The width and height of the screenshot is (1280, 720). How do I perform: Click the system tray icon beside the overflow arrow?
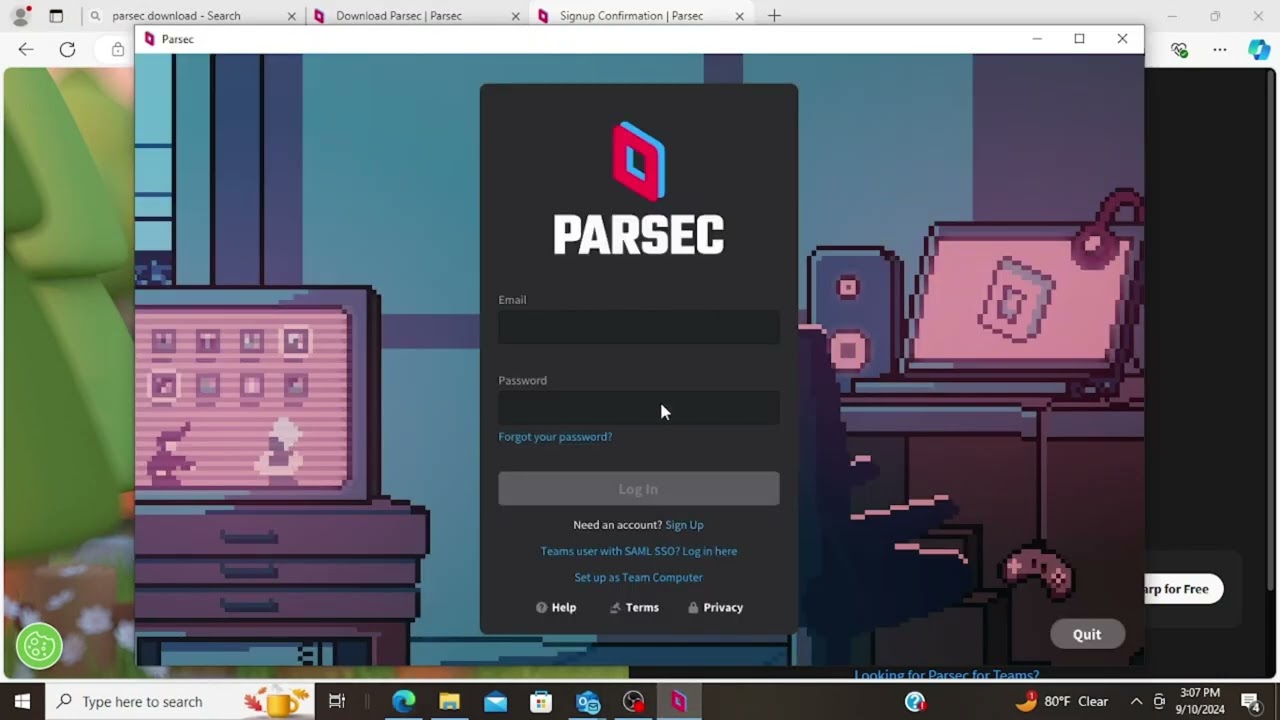1159,702
